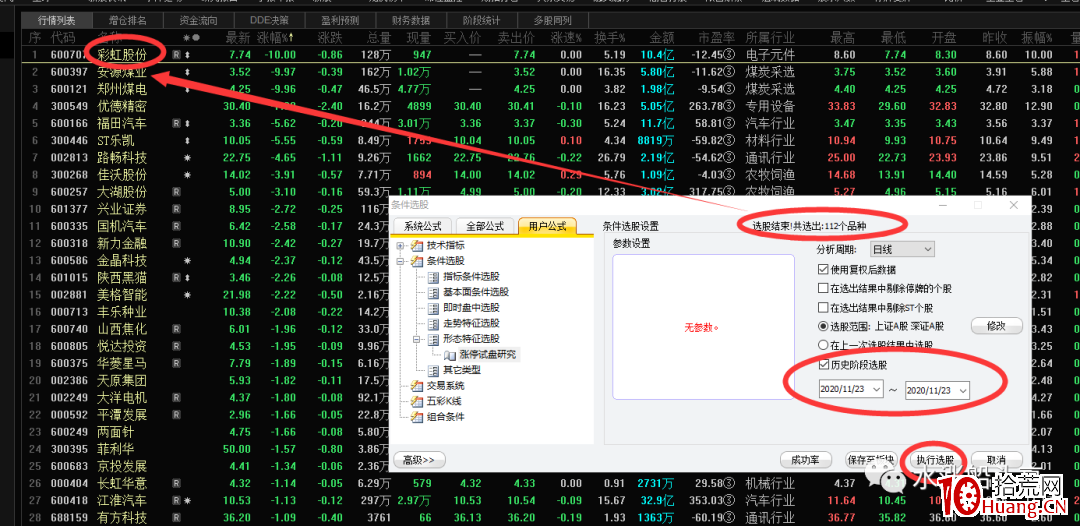The image size is (1080, 526).
Task: Click the R badge on 兴业证券 row
Action: [x=176, y=209]
